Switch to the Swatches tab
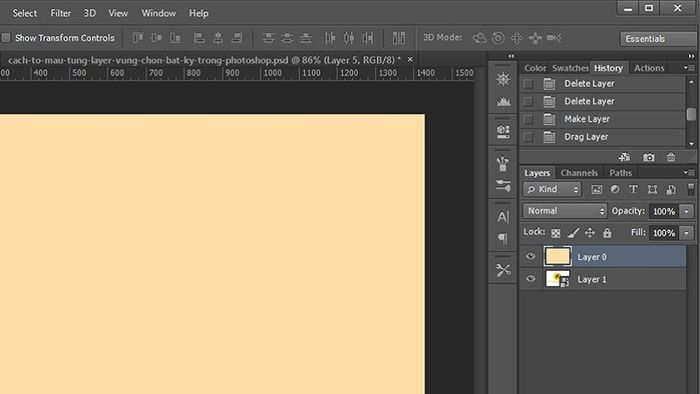This screenshot has width=700, height=394. pos(570,68)
